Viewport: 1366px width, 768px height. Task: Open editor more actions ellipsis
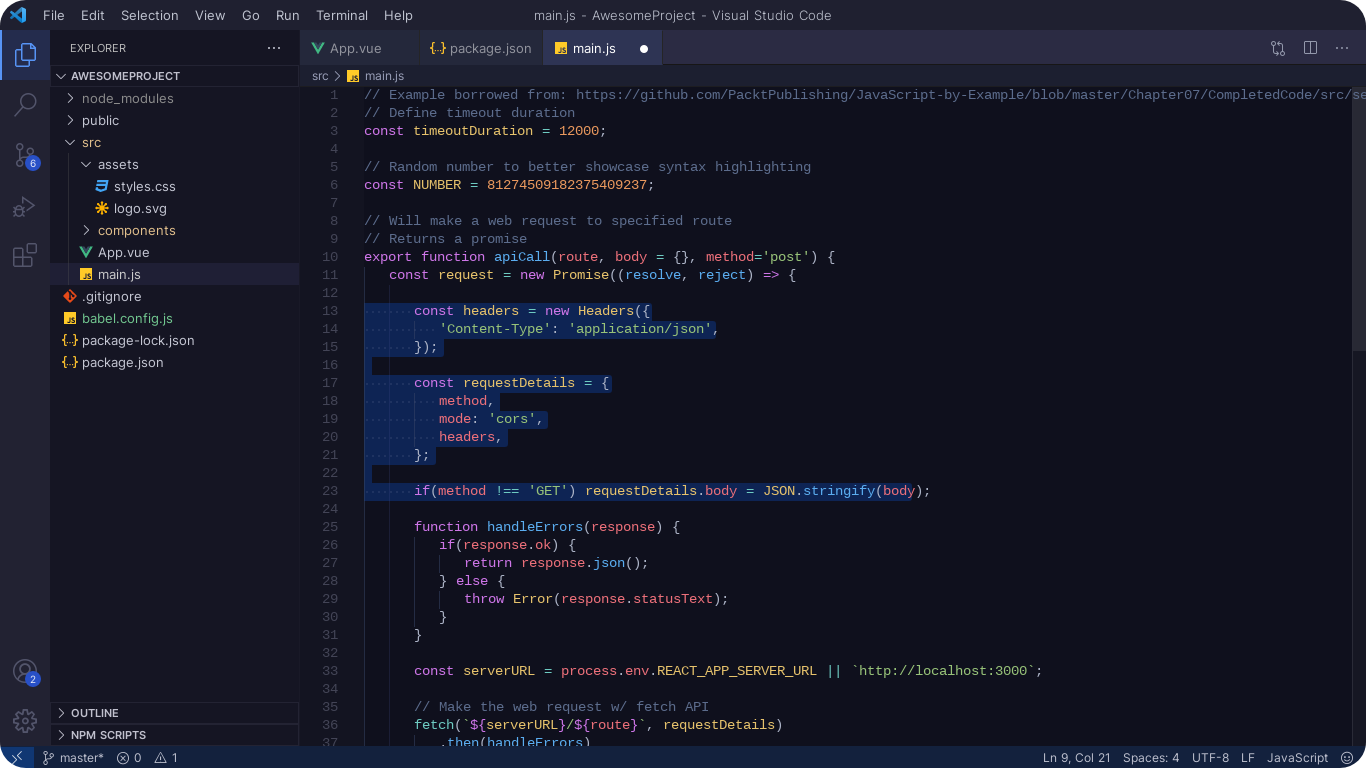(x=1342, y=48)
